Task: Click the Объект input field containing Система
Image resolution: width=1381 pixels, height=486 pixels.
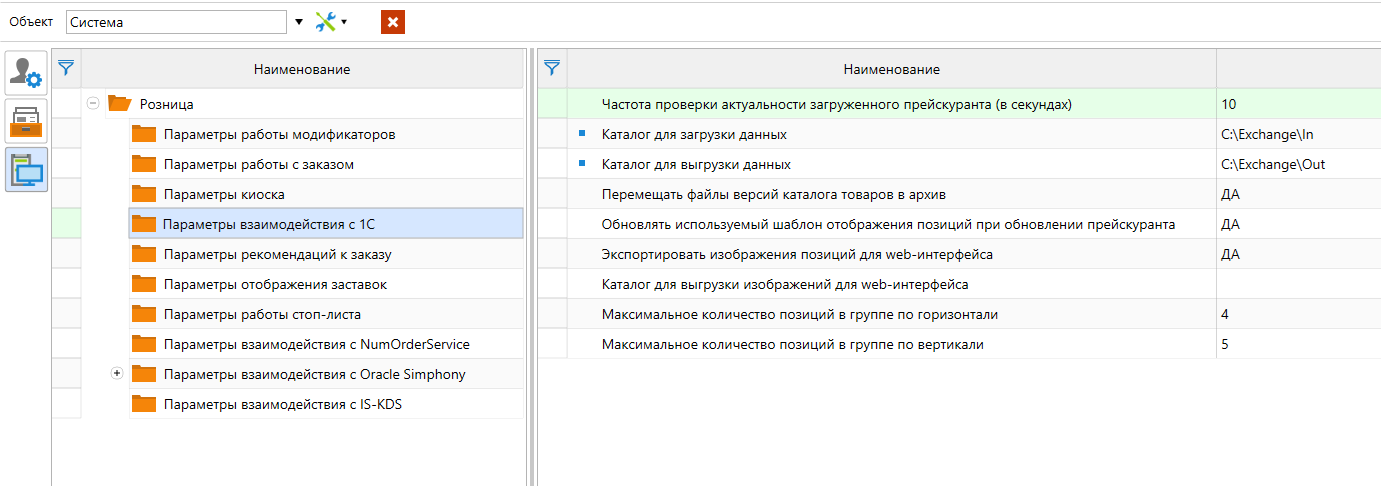Action: pyautogui.click(x=176, y=21)
